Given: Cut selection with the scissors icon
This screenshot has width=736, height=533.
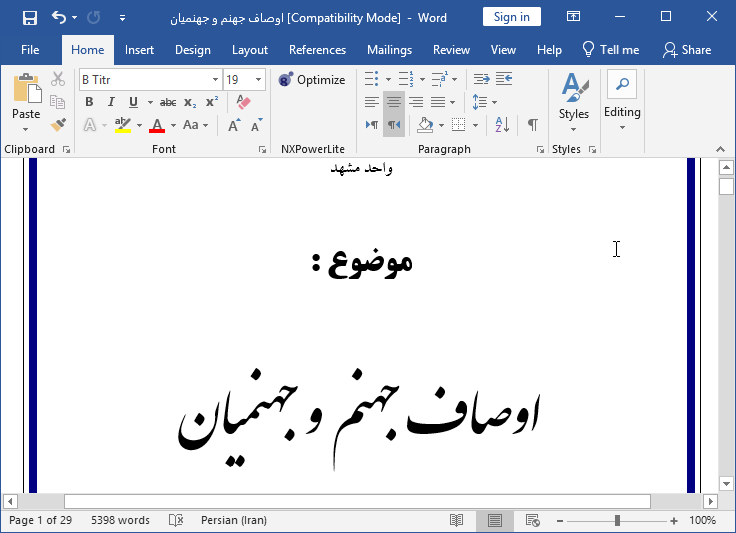Looking at the screenshot, I should (58, 79).
